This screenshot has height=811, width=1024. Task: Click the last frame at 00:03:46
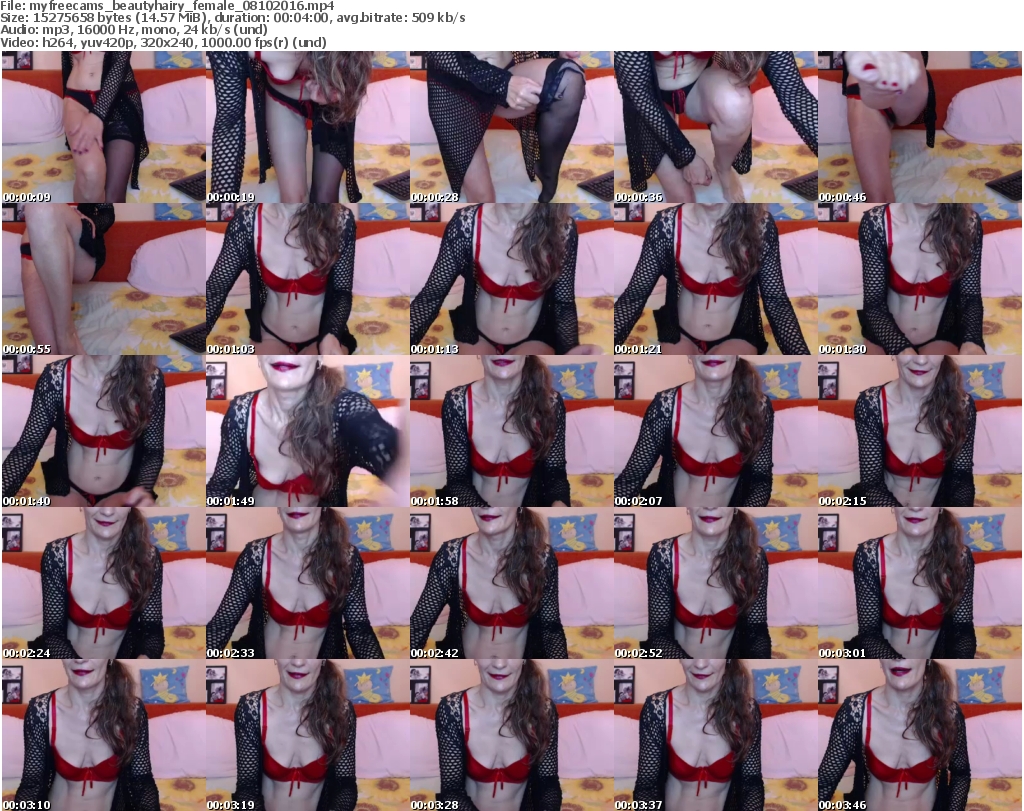(x=919, y=735)
